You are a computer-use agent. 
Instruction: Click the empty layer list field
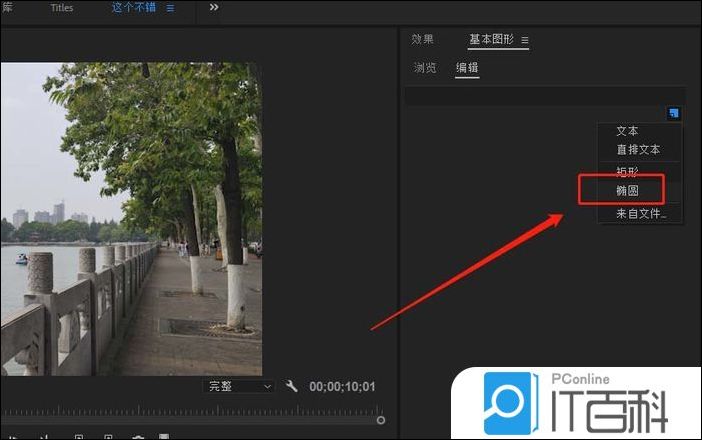tap(545, 97)
